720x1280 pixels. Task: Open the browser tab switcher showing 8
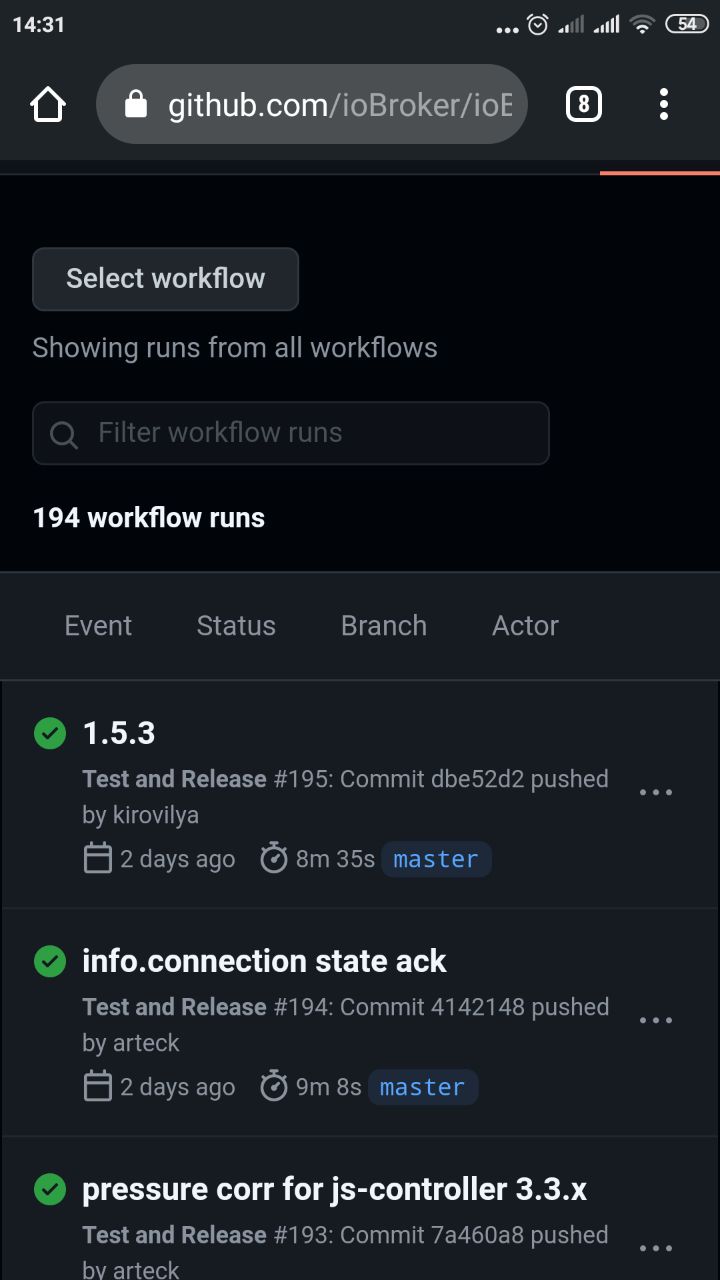(x=584, y=104)
